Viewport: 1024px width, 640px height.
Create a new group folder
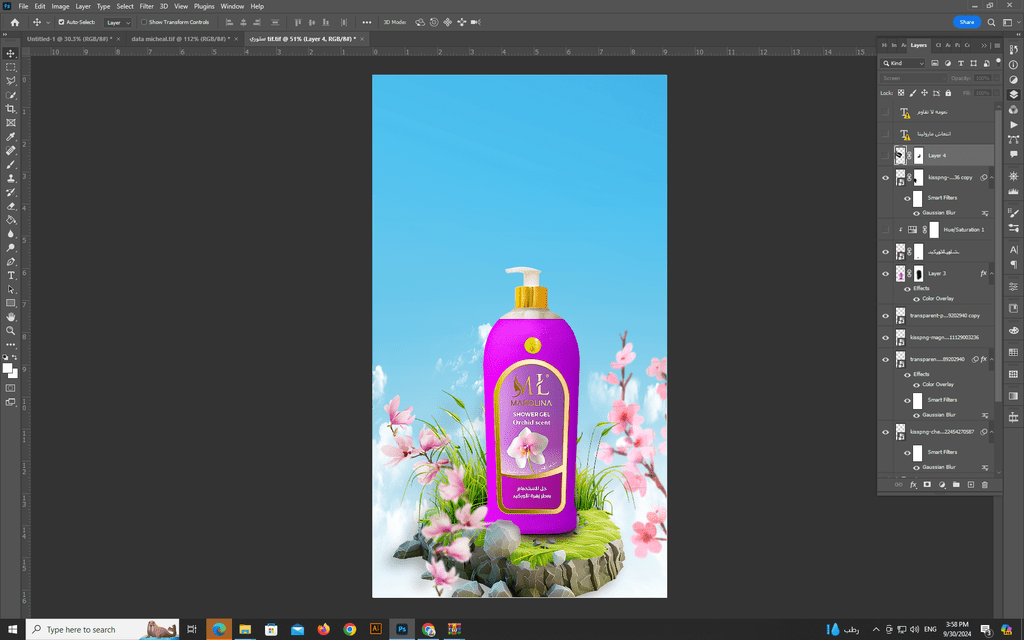point(956,485)
